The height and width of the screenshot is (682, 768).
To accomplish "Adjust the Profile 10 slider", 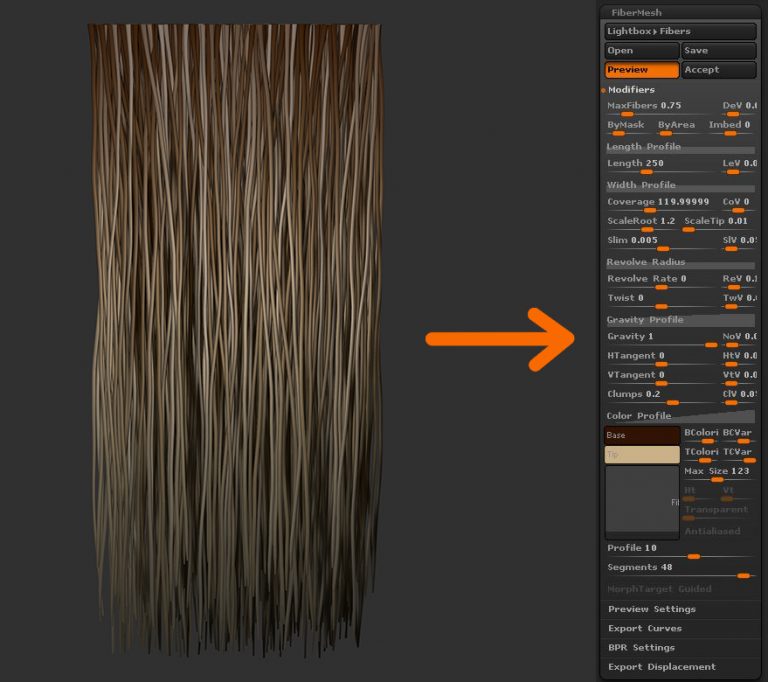I will pyautogui.click(x=679, y=551).
